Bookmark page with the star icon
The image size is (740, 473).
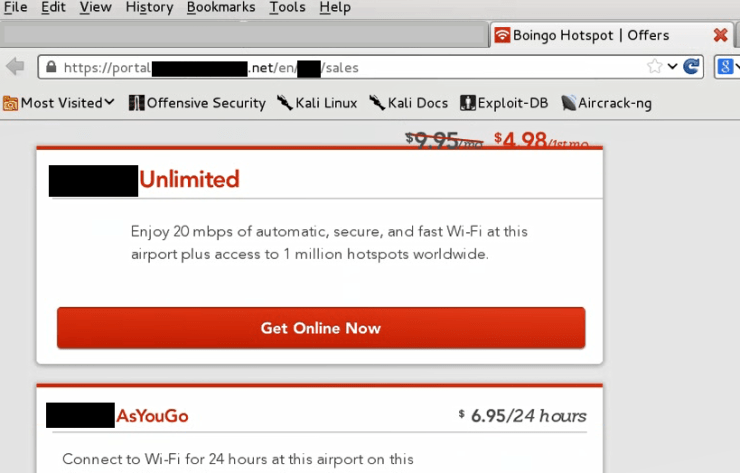(654, 67)
